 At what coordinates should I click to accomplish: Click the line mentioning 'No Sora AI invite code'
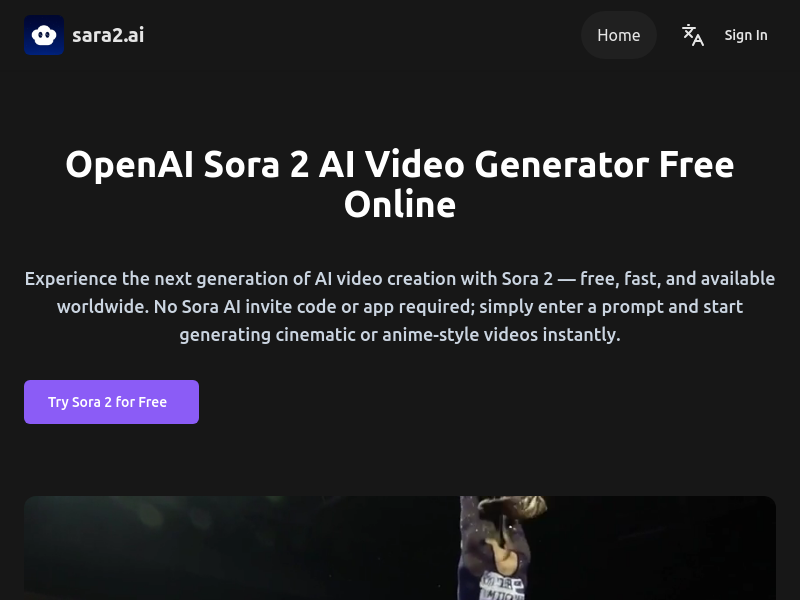click(400, 307)
